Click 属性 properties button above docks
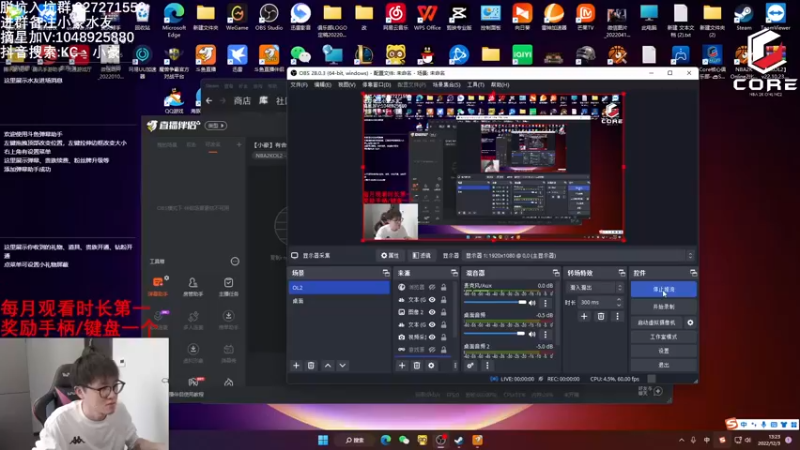Screen dimensions: 800x450 pos(390,256)
